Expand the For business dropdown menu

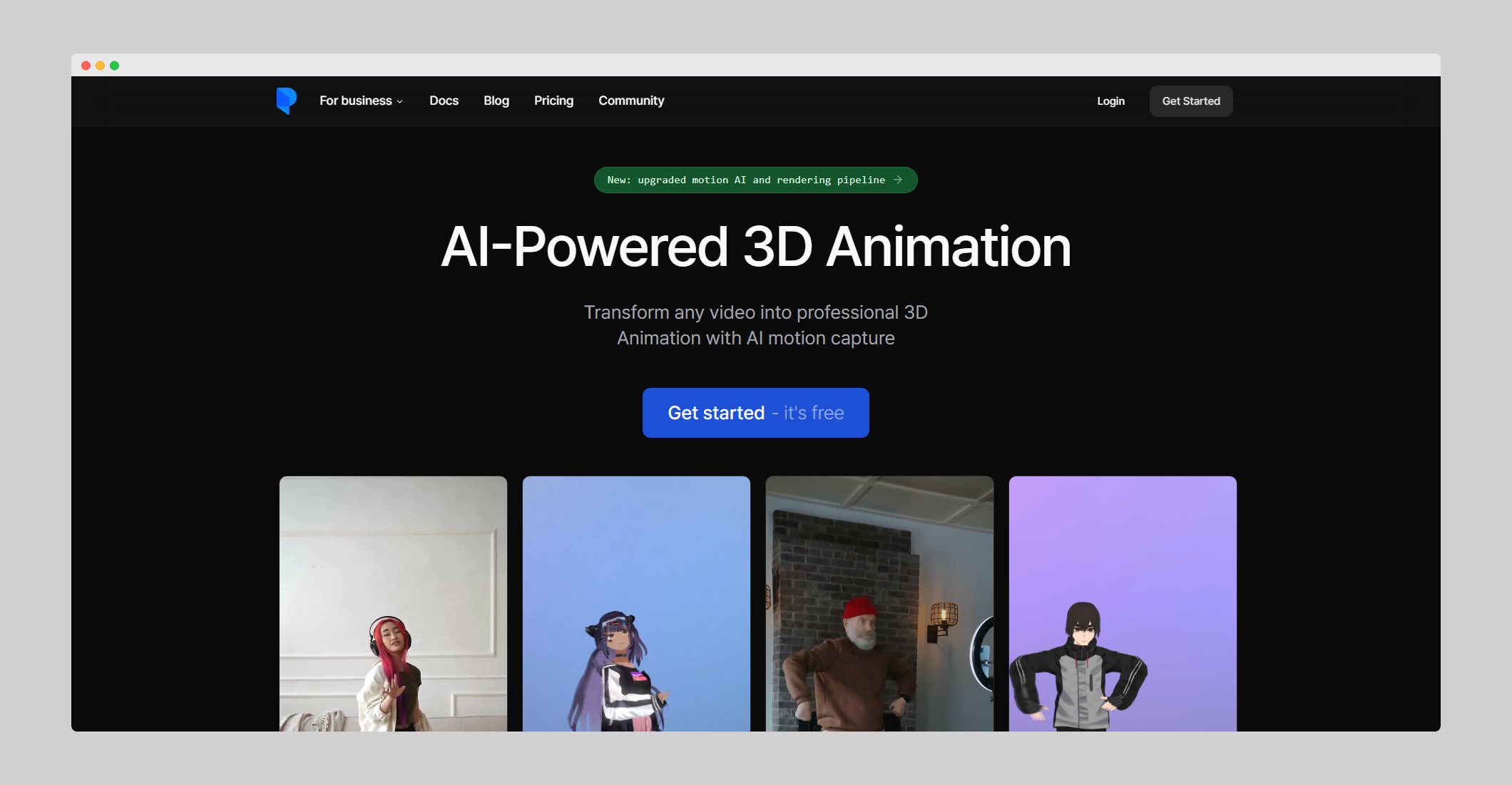[x=362, y=101]
